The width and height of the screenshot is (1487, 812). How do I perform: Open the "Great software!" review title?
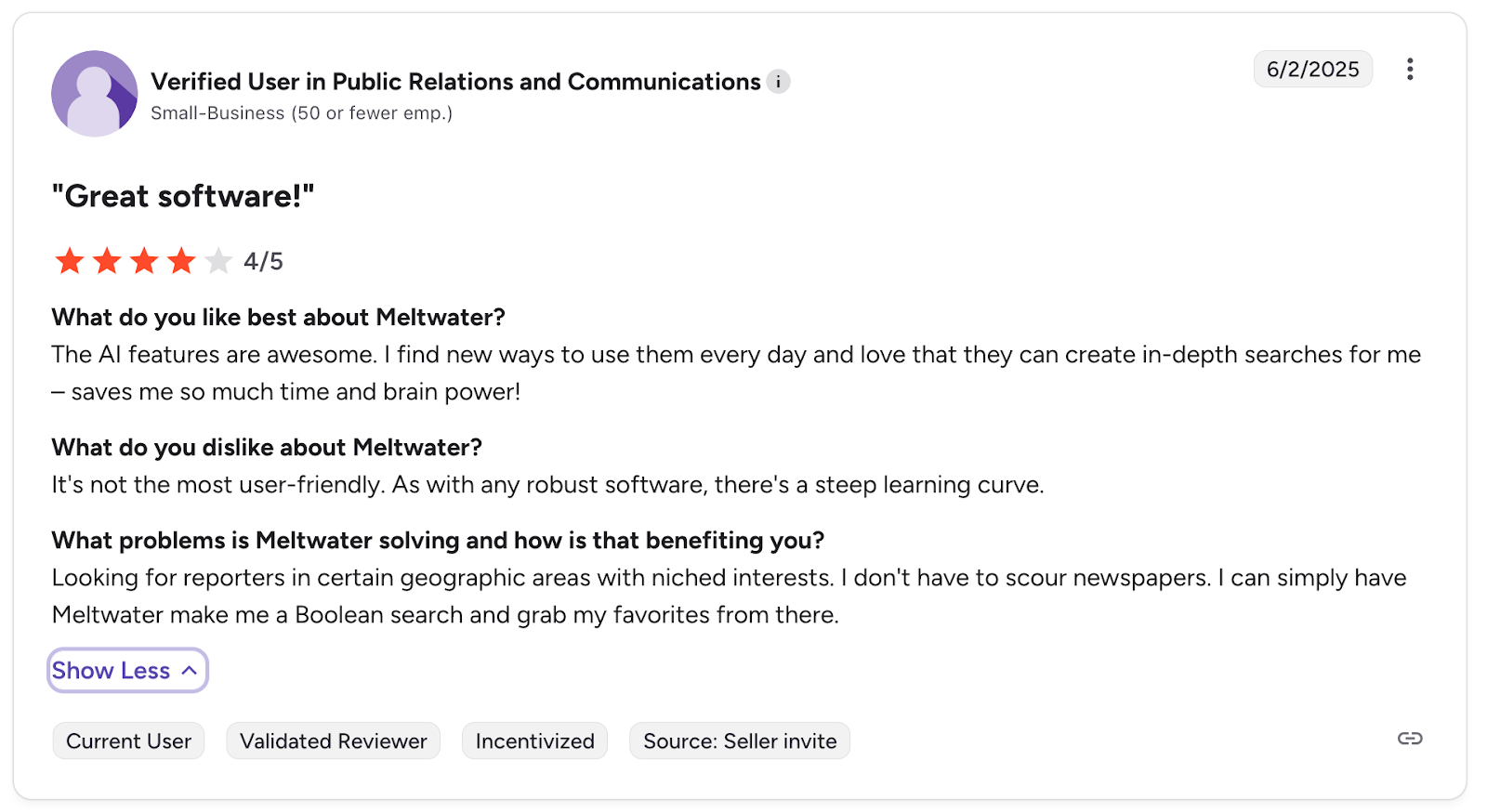pyautogui.click(x=183, y=196)
